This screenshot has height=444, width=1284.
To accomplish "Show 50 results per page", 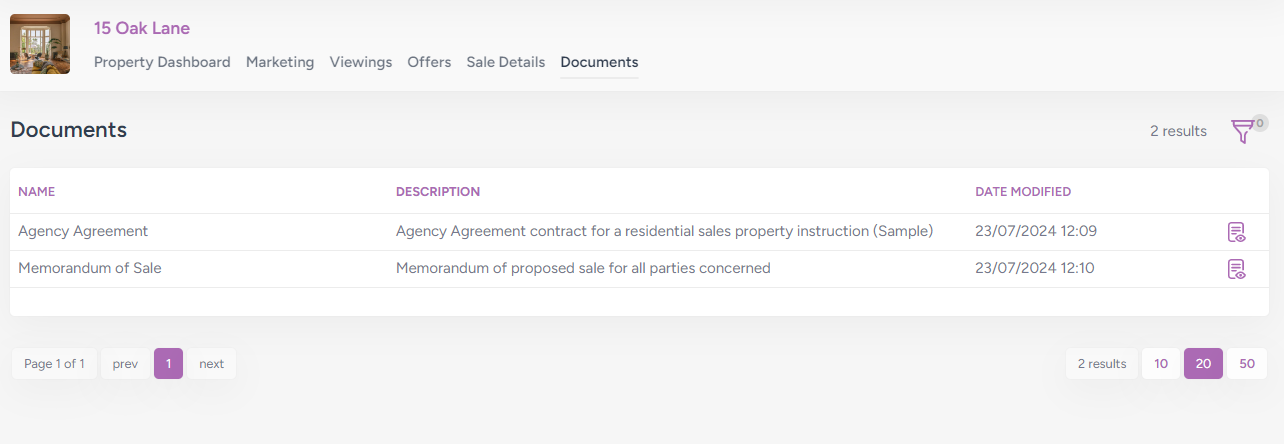I will click(1247, 364).
